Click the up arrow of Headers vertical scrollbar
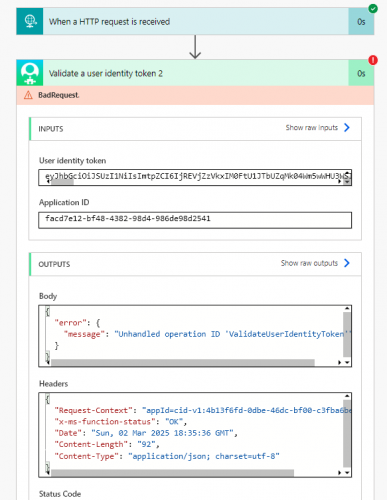 click(347, 396)
